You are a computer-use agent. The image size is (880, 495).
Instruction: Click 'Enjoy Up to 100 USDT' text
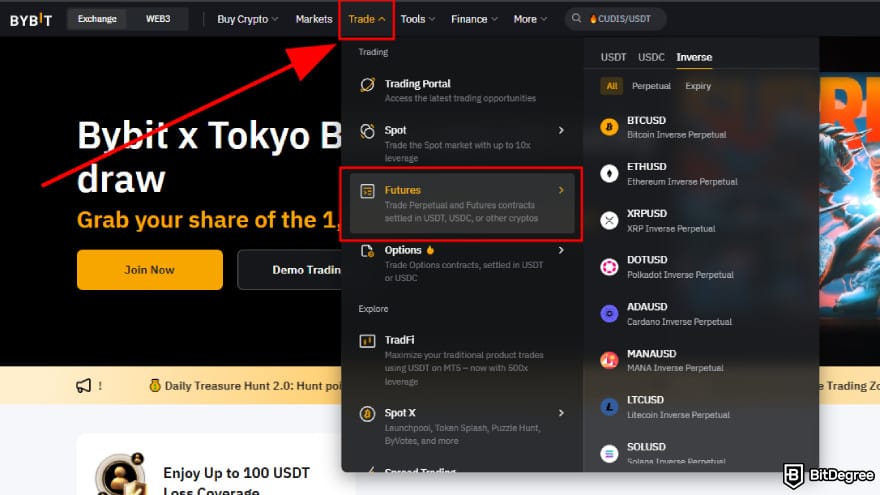pos(236,473)
